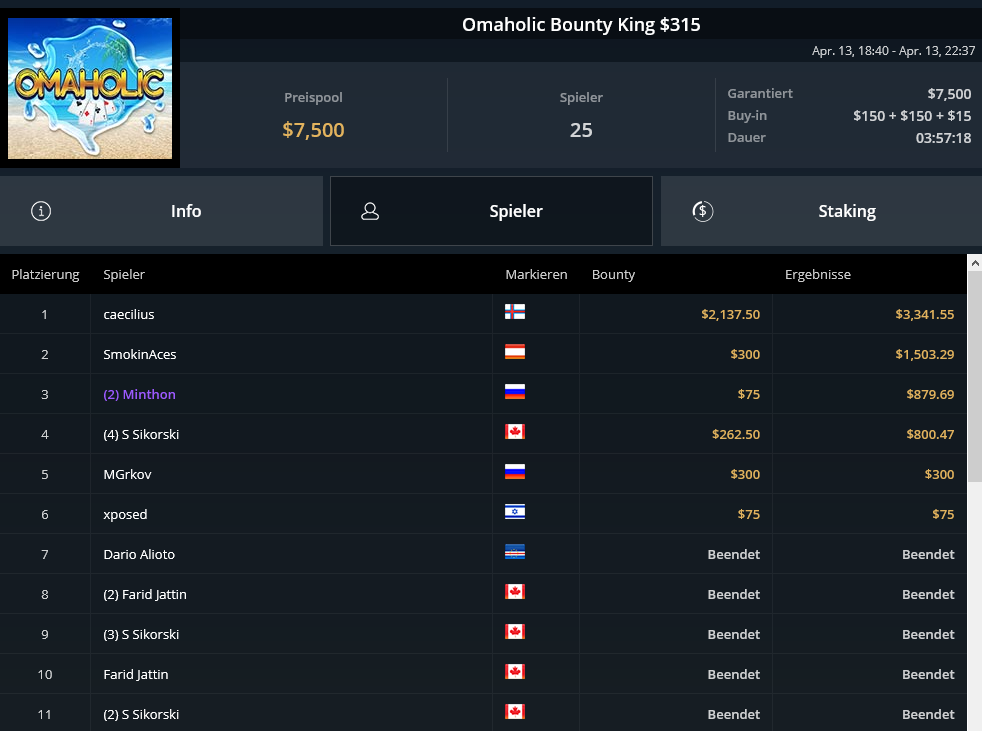Sort by Bounty column header
Image resolution: width=982 pixels, height=731 pixels.
tap(613, 274)
